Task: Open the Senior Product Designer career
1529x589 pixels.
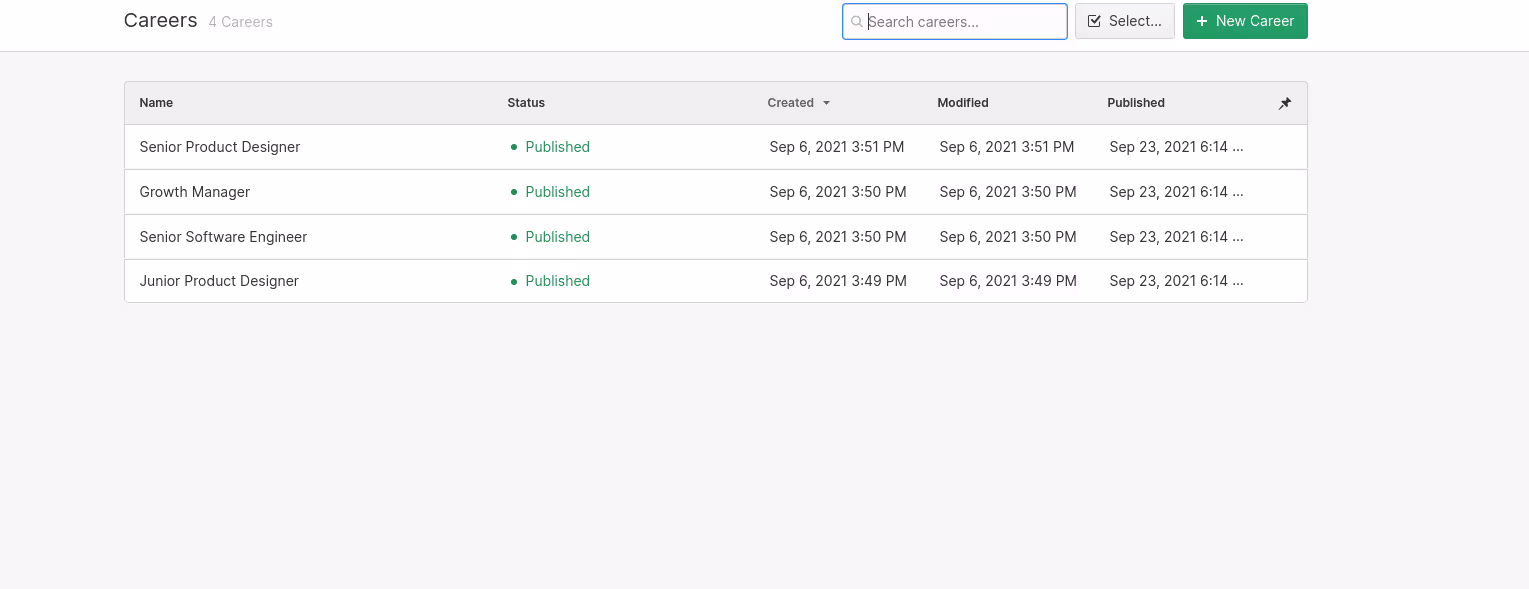Action: [220, 147]
